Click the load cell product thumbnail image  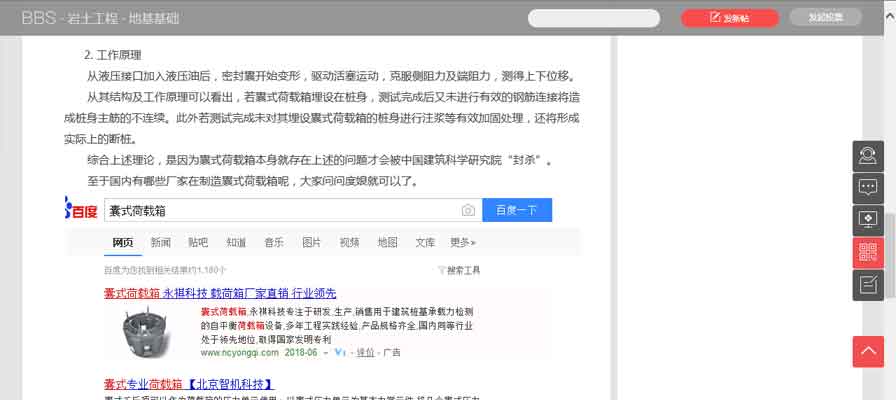[149, 331]
